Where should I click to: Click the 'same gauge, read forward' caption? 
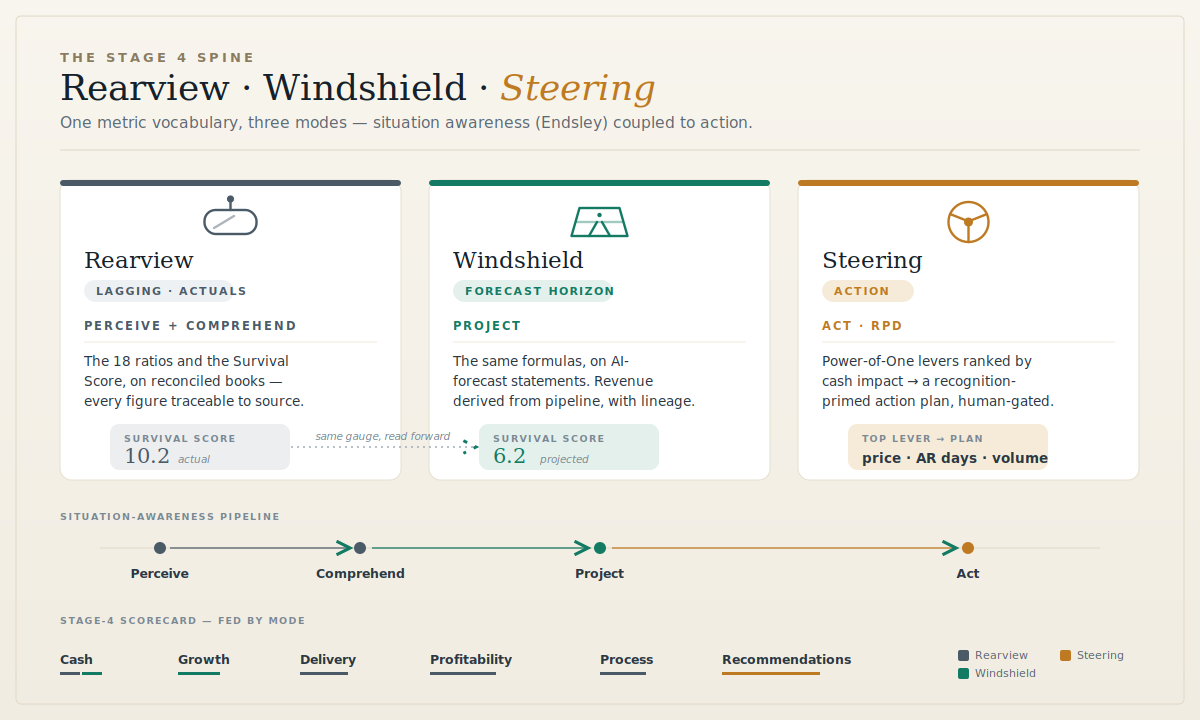[x=383, y=437]
